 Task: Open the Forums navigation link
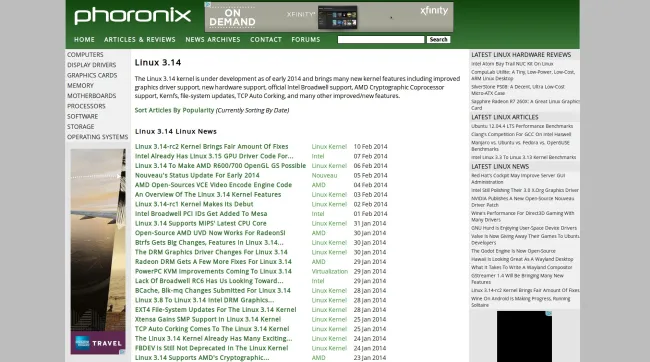306,39
